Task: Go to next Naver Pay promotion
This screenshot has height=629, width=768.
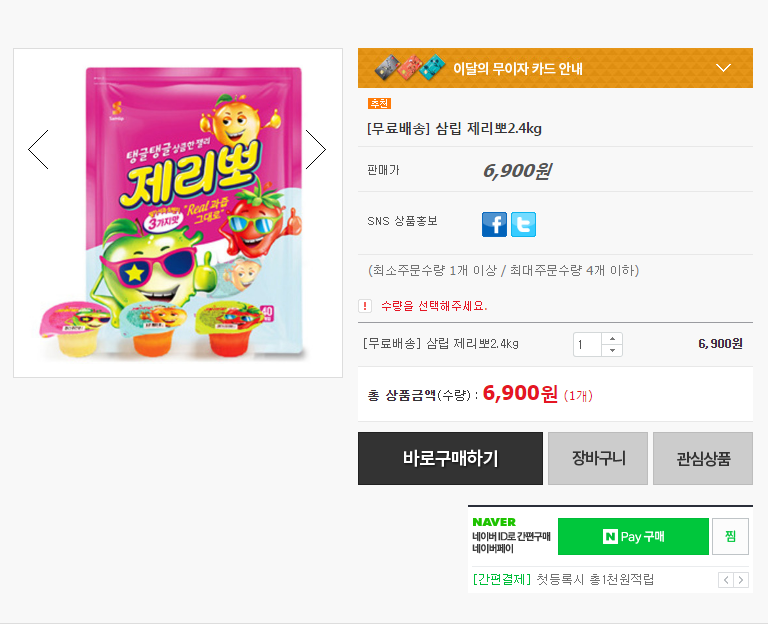Action: (740, 580)
